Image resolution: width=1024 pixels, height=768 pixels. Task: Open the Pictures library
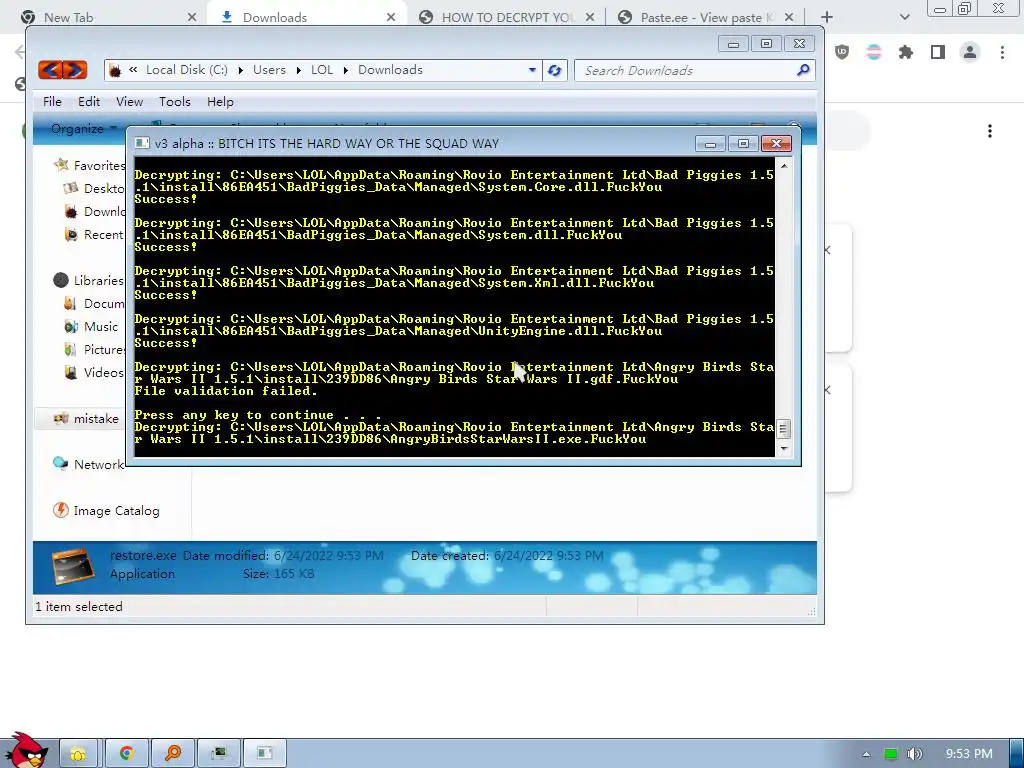click(94, 349)
